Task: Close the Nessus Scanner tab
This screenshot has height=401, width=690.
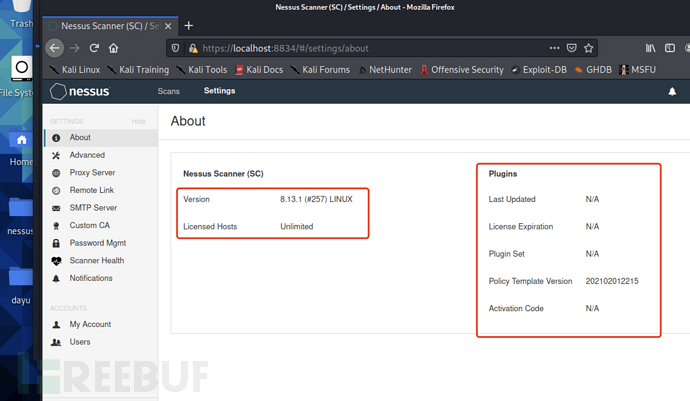Action: [168, 26]
